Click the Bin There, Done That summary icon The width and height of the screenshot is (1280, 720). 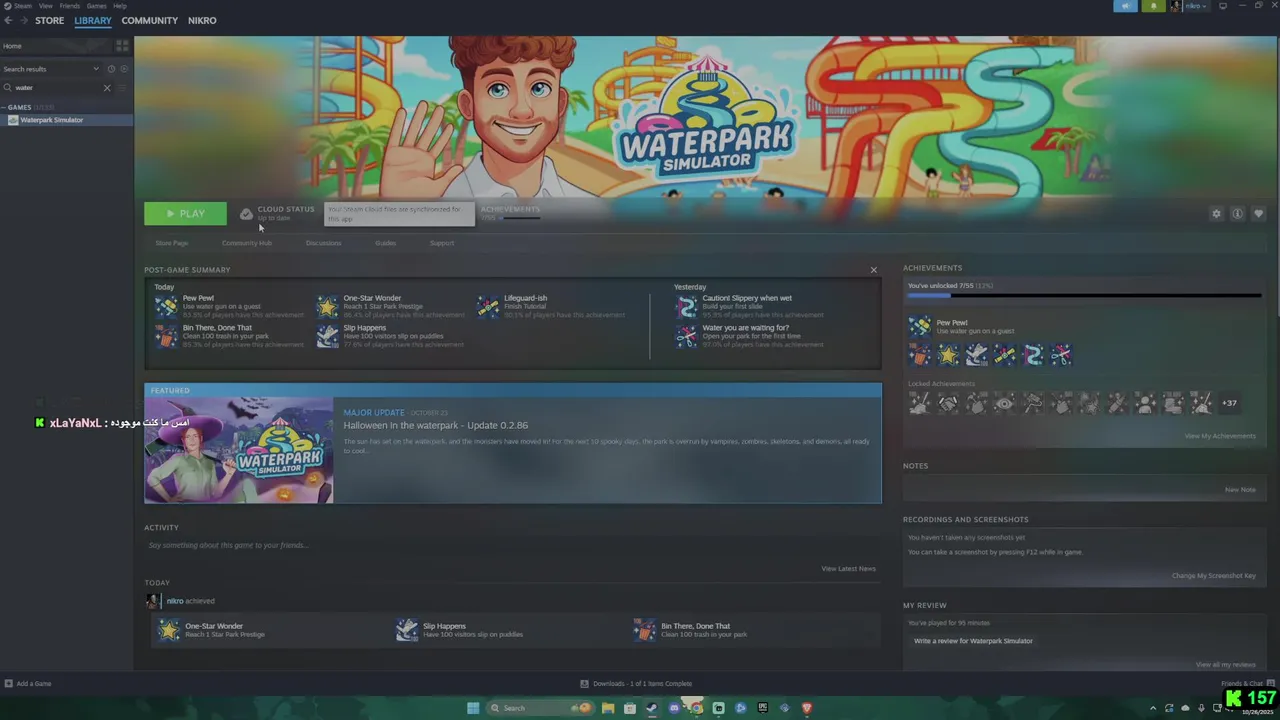[166, 336]
